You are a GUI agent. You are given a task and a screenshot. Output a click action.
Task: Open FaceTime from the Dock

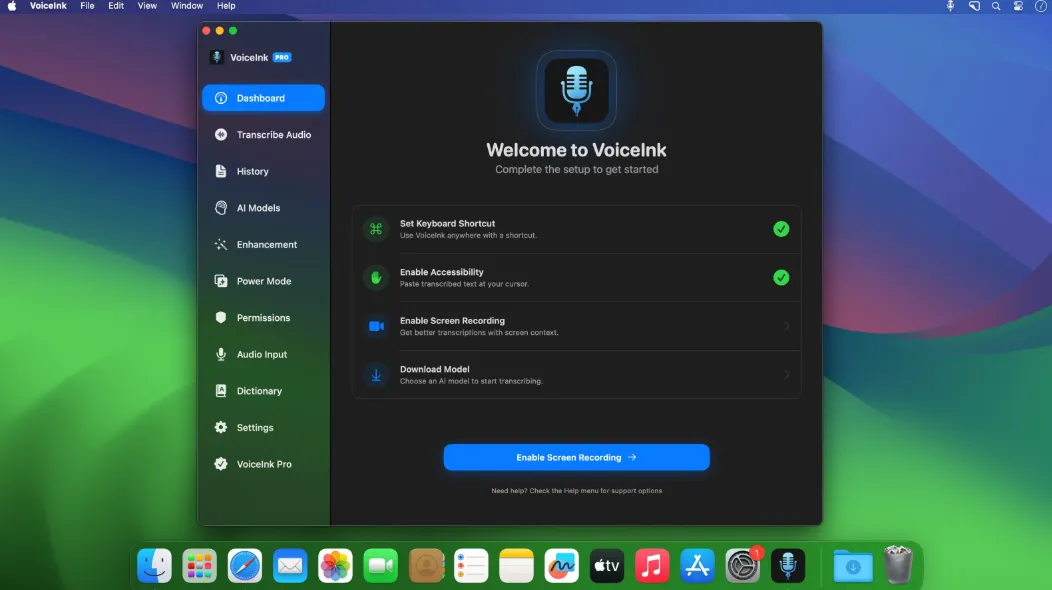click(x=380, y=566)
